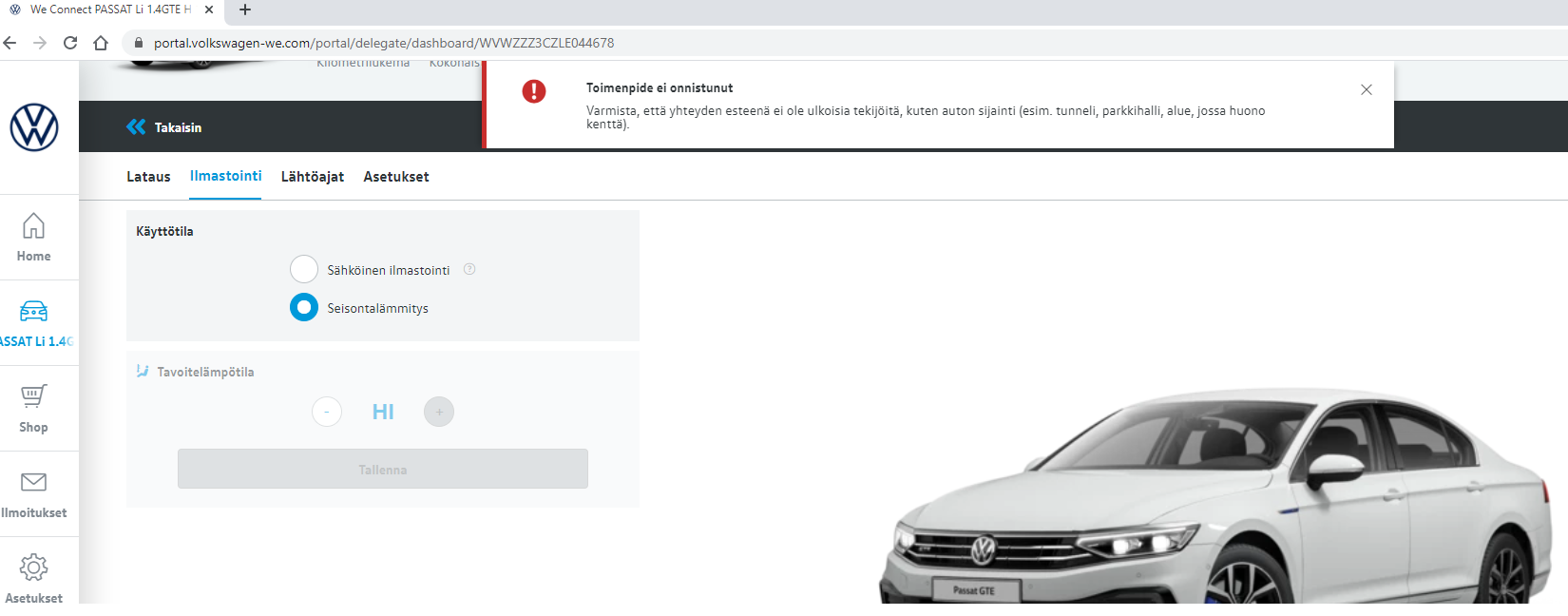Image resolution: width=1568 pixels, height=616 pixels.
Task: Click the Takaisin double-chevron back icon
Action: 136,126
